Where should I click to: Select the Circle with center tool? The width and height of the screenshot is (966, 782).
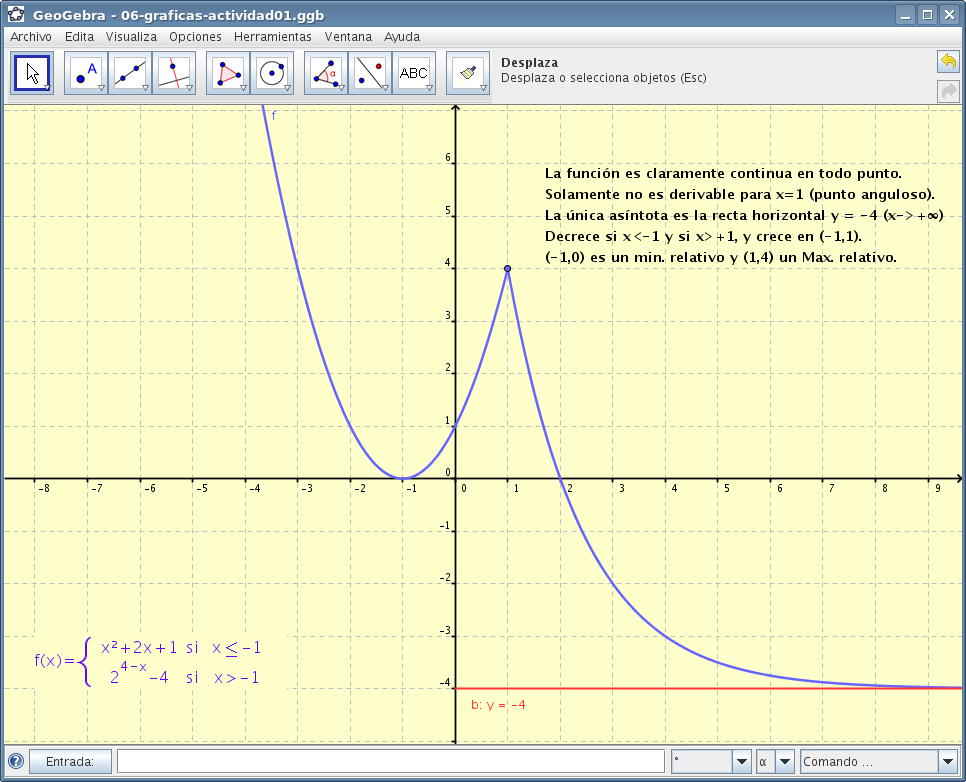pyautogui.click(x=272, y=73)
